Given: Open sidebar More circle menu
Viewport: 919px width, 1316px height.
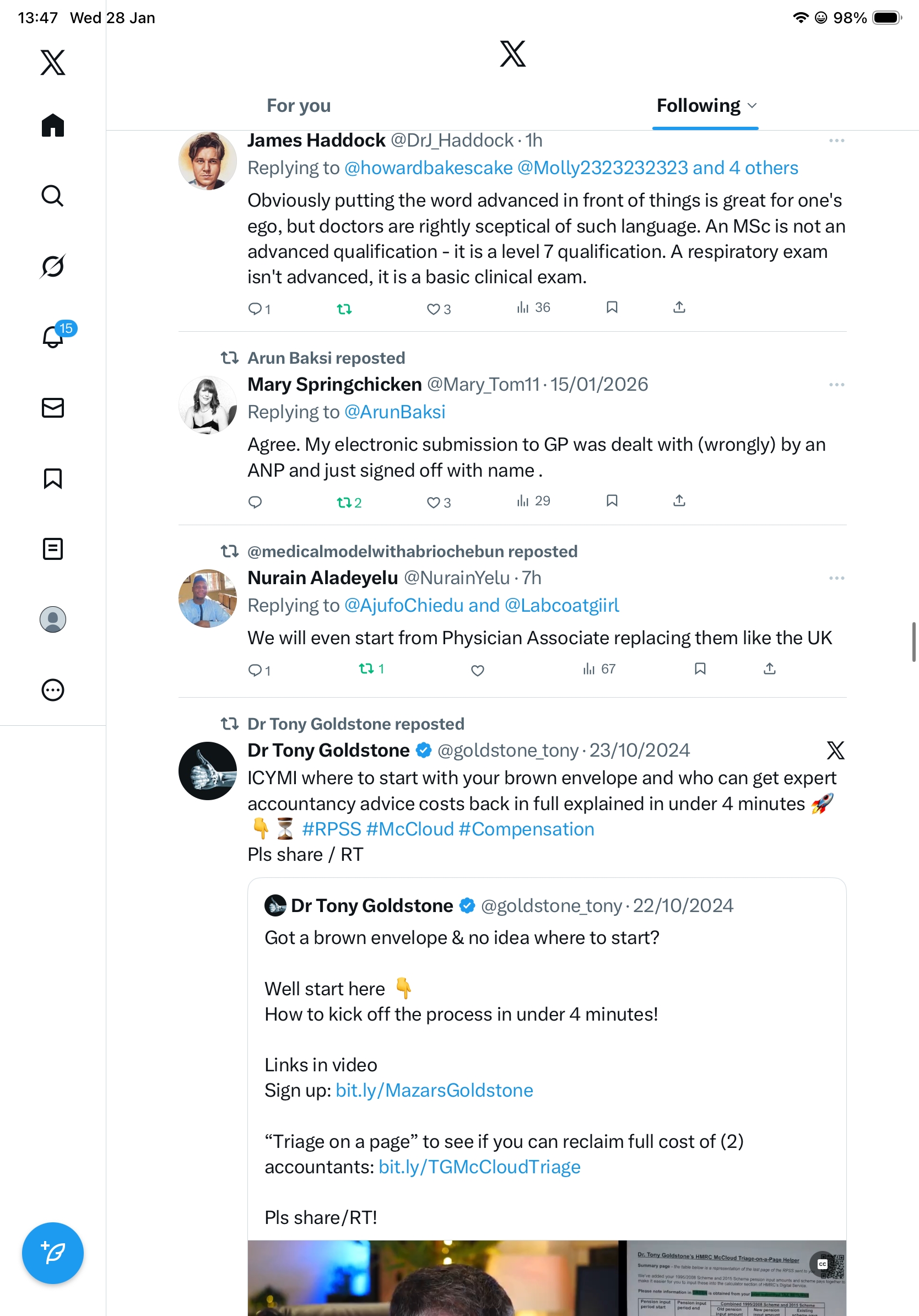Looking at the screenshot, I should click(x=53, y=689).
